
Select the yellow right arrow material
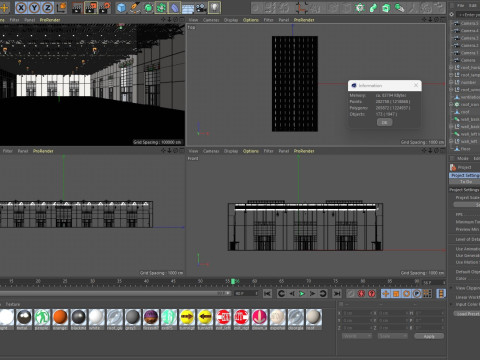[187, 317]
